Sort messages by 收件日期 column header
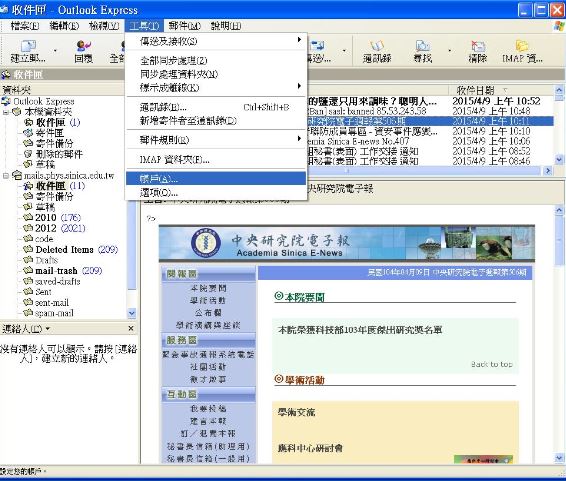This screenshot has height=481, width=566. 500,90
